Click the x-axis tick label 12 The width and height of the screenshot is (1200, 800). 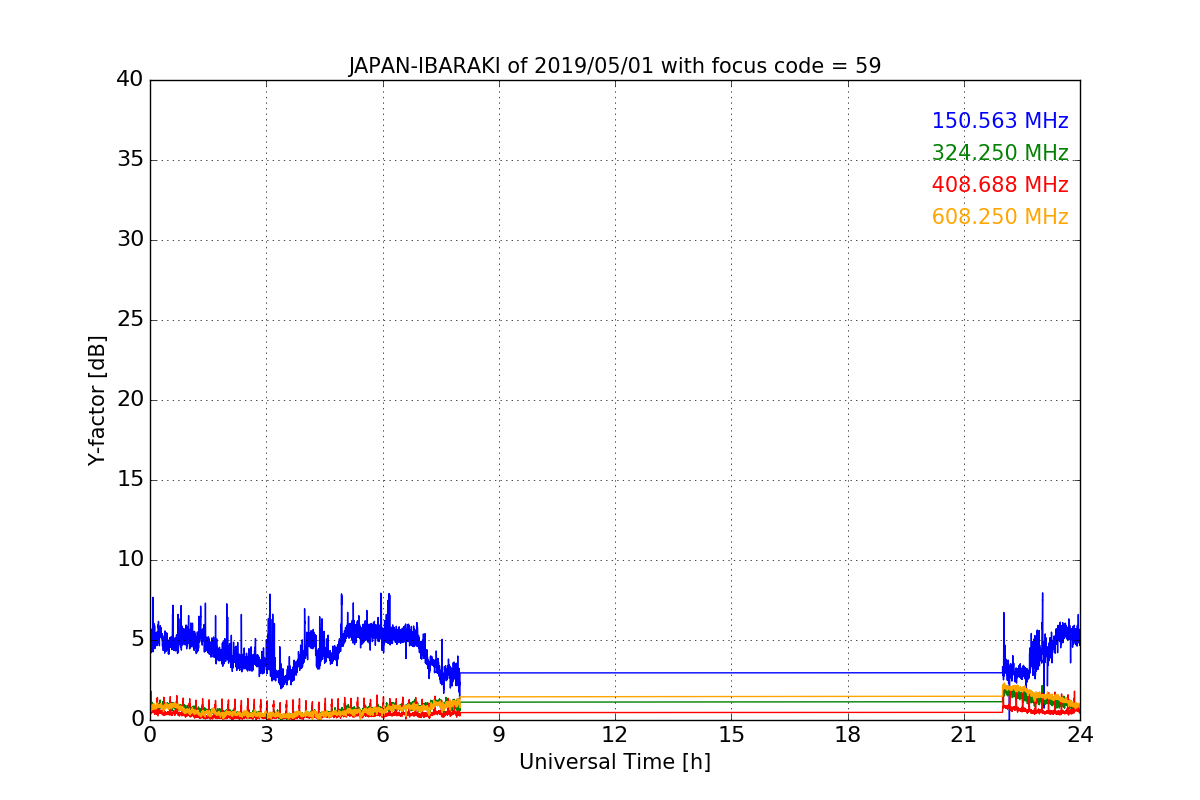615,734
